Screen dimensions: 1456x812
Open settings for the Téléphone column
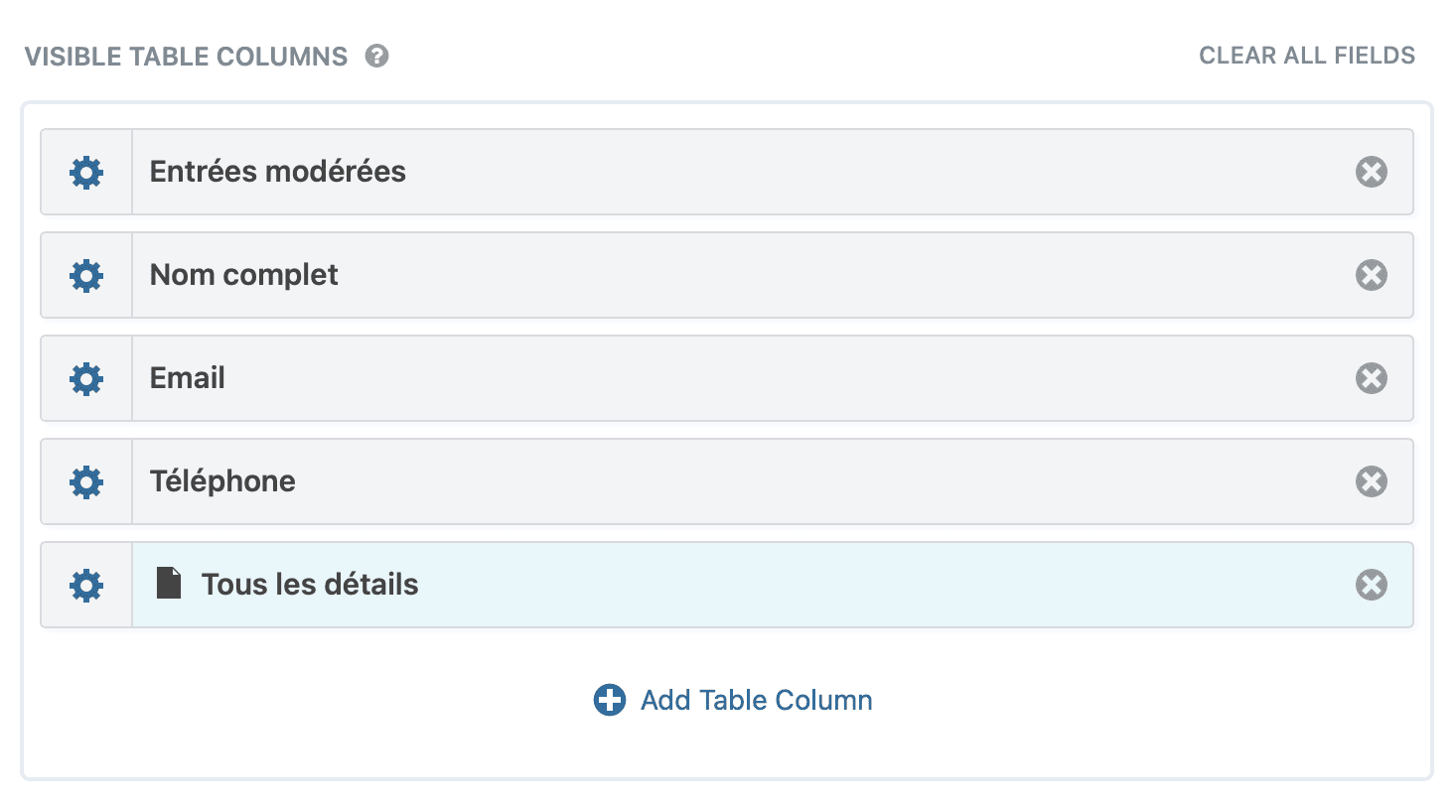85,481
